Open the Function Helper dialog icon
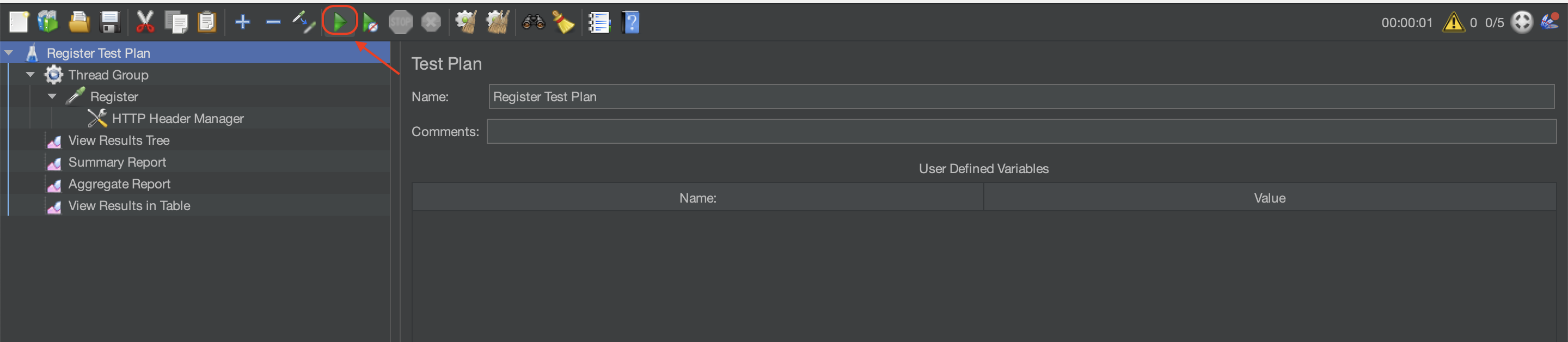This screenshot has width=1568, height=342. coord(599,22)
